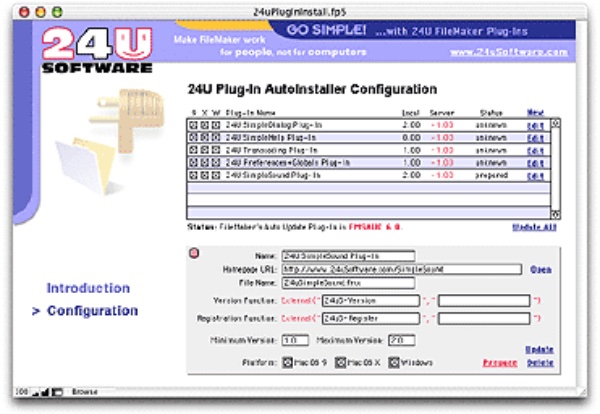
Task: Click Edit for 24U SimpleHelp Plug-In
Action: (535, 139)
